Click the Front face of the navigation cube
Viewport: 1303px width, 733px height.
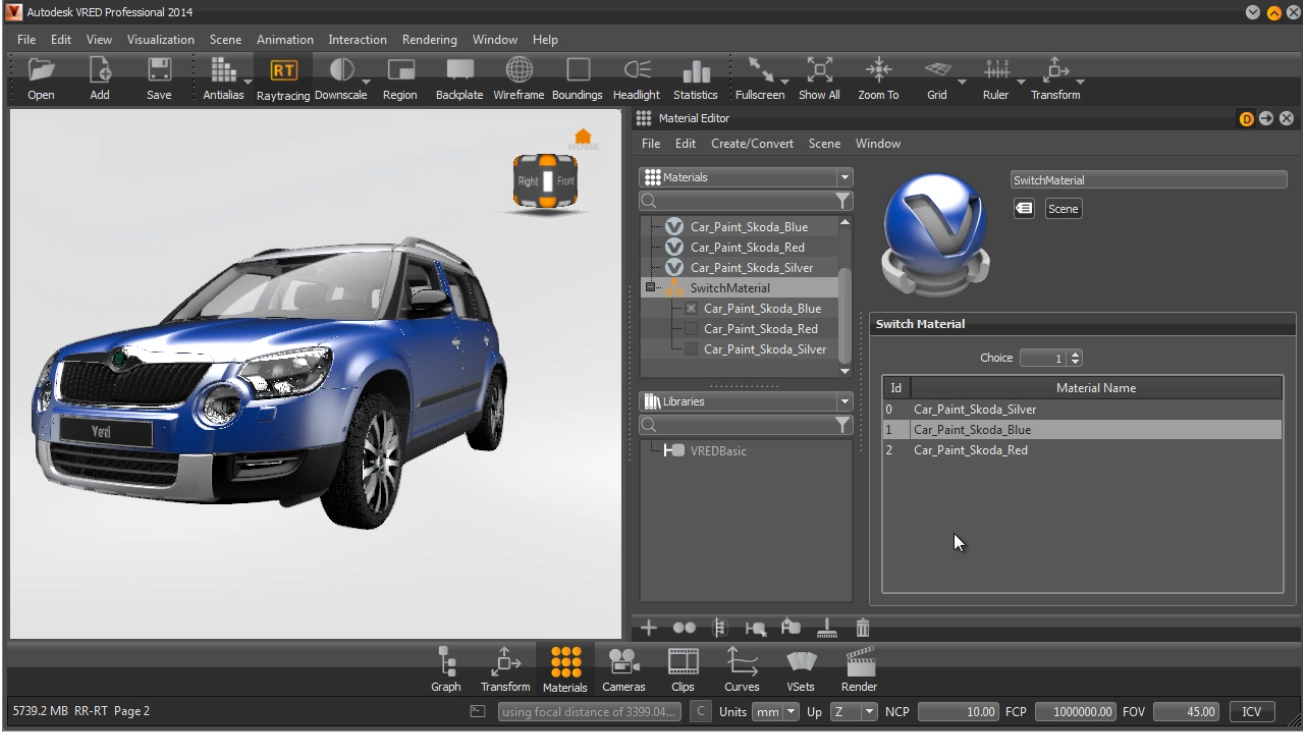tap(566, 182)
